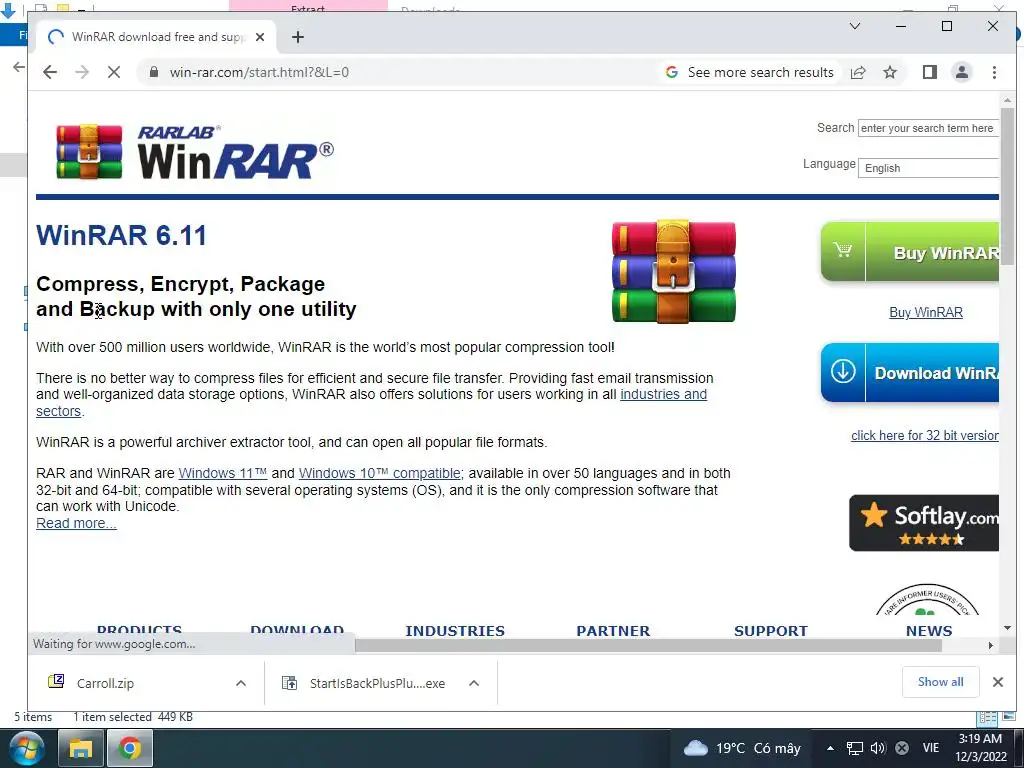The image size is (1024, 768).
Task: Focus the site Search input field
Action: [x=929, y=128]
